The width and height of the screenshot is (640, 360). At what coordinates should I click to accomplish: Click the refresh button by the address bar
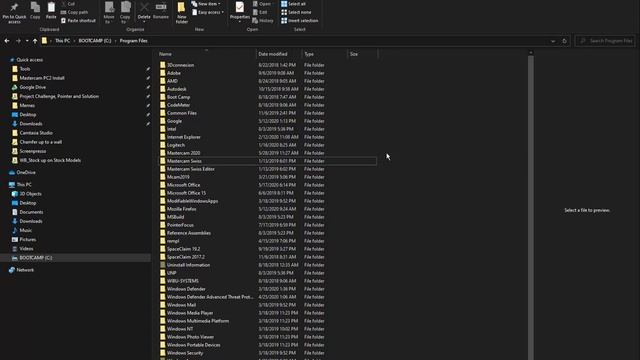[x=564, y=41]
